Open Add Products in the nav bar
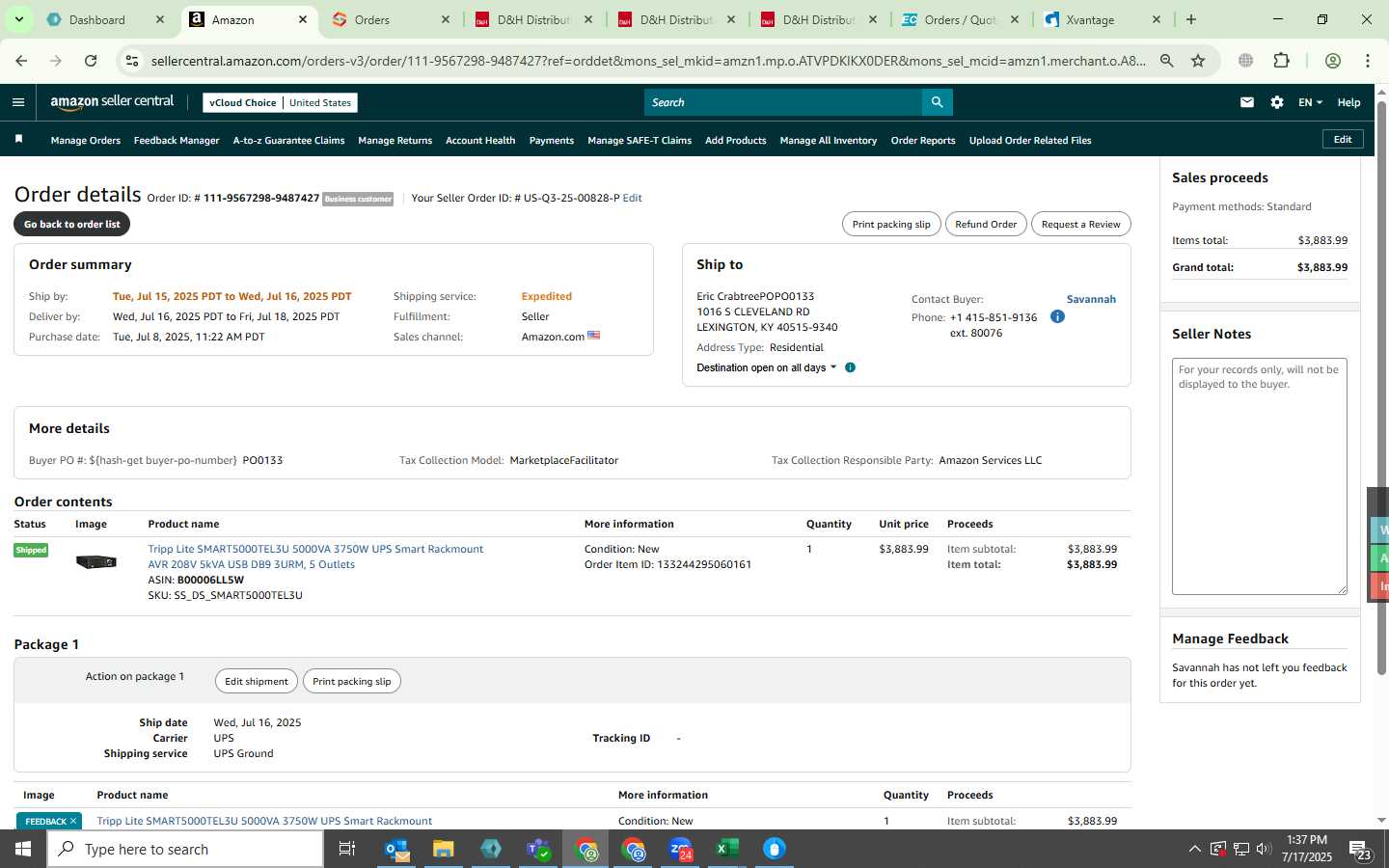Screen dimensions: 1389x868 coord(736,140)
